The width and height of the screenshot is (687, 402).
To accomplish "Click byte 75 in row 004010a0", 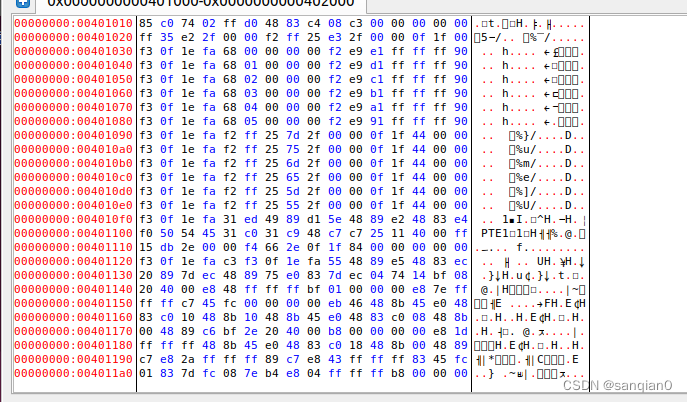I will [x=293, y=149].
